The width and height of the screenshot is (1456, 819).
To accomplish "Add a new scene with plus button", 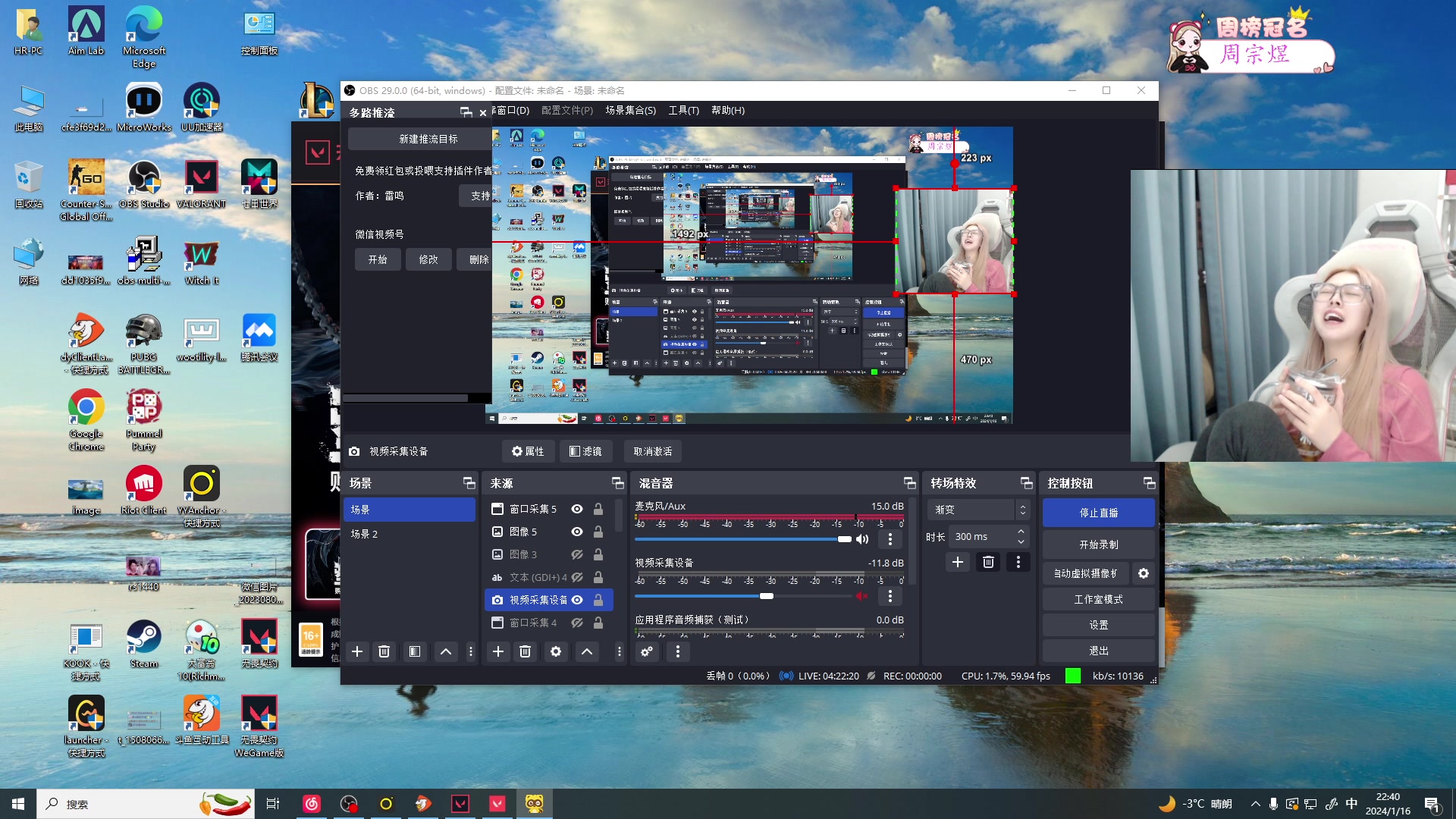I will click(357, 651).
